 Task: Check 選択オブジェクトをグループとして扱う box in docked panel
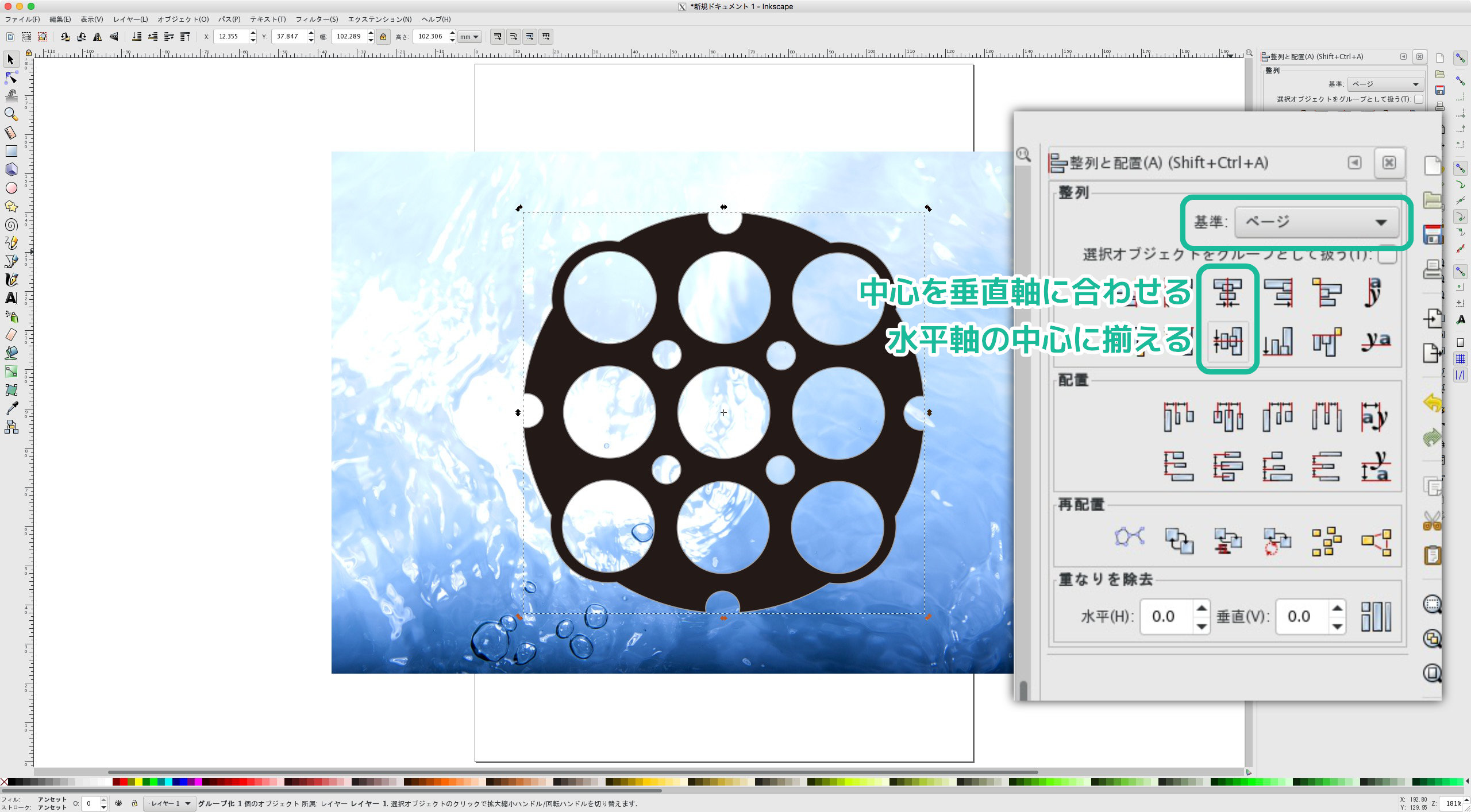[x=1419, y=99]
